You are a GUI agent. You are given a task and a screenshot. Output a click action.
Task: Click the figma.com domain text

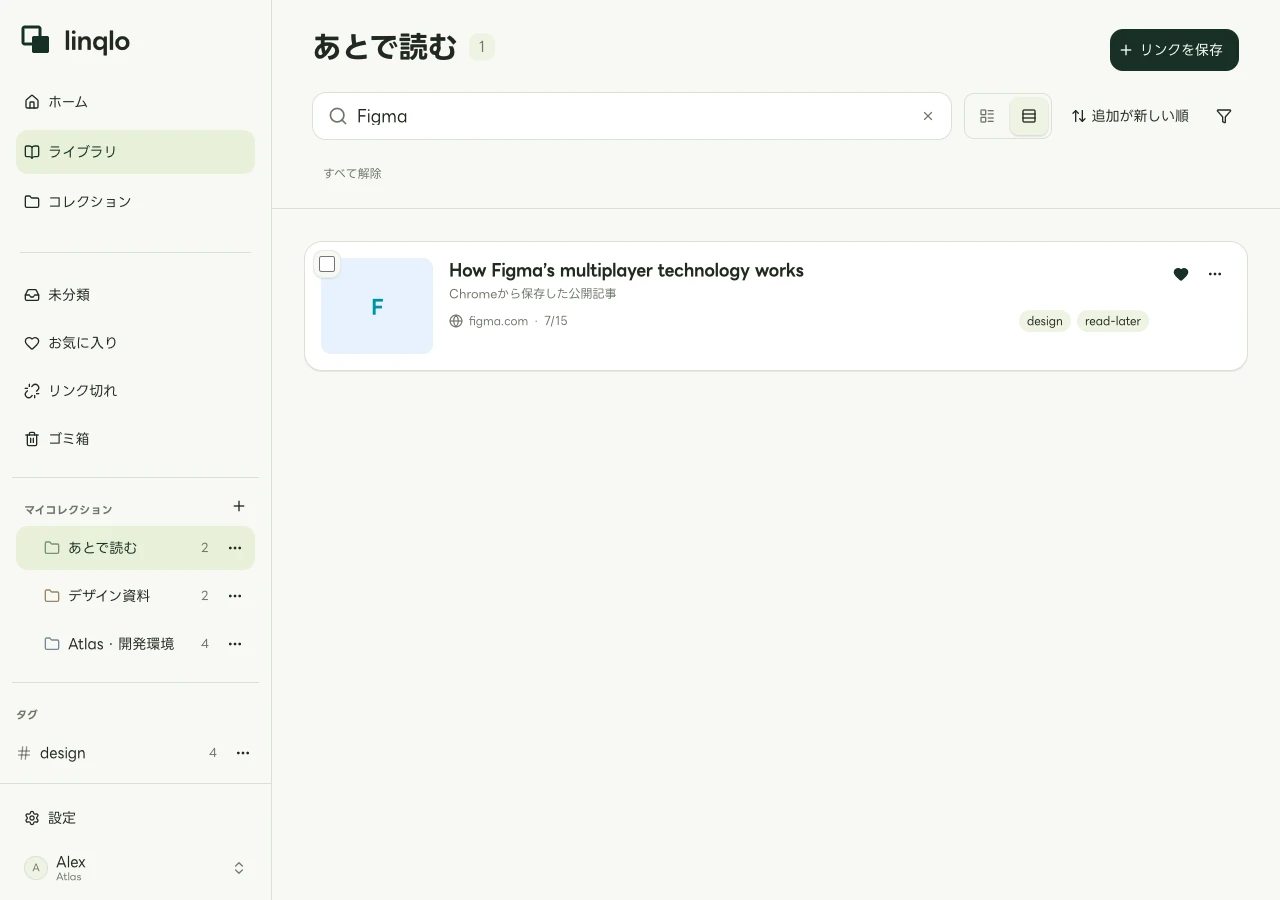tap(498, 321)
